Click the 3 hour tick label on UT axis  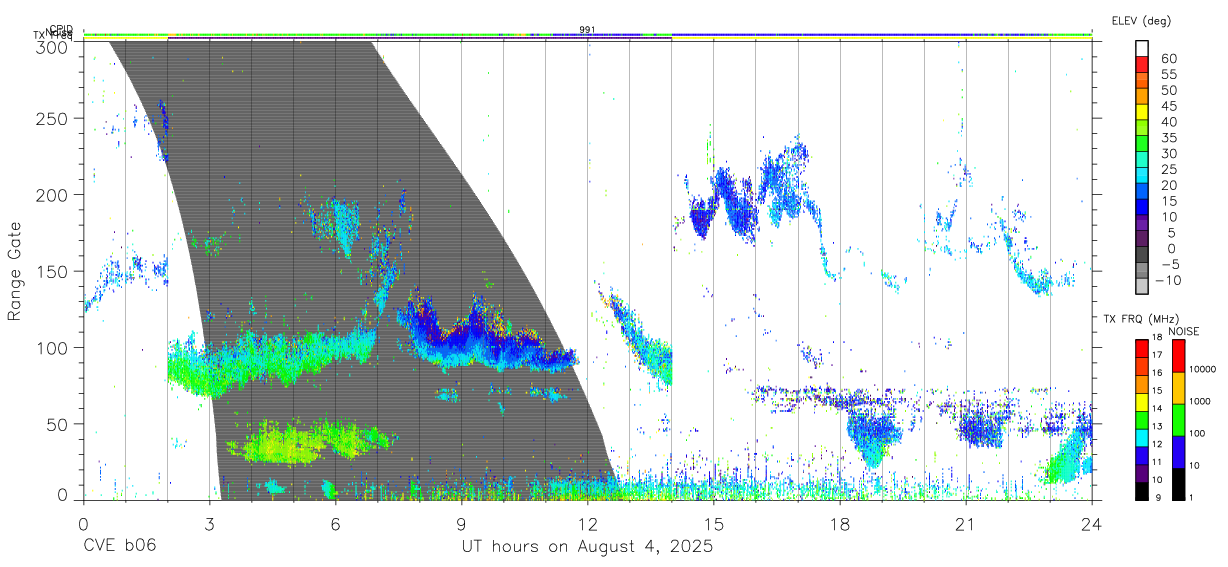(x=209, y=523)
